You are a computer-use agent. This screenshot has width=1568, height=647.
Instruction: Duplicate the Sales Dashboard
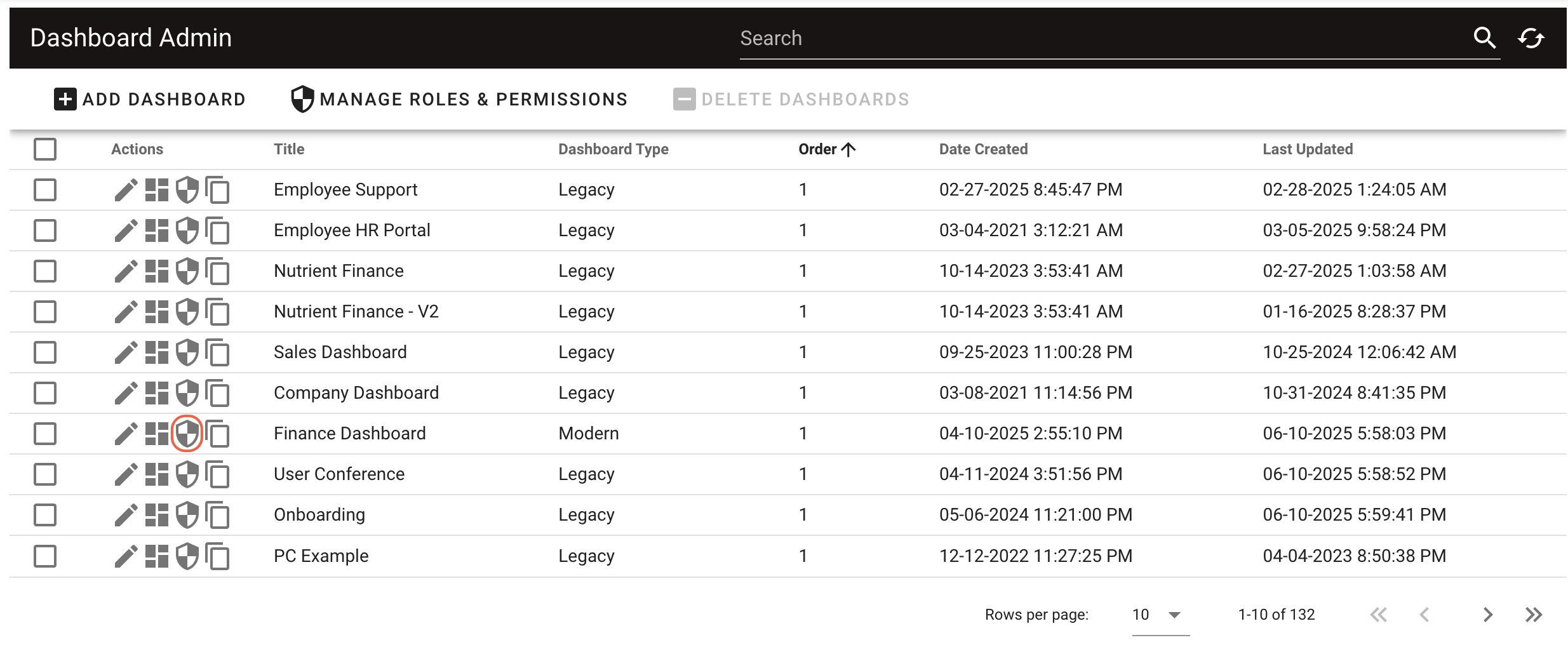pos(218,353)
